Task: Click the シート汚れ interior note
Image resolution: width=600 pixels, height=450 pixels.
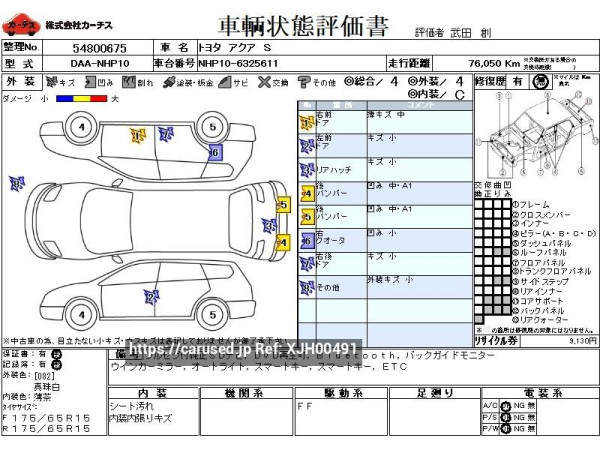Action: [x=132, y=406]
